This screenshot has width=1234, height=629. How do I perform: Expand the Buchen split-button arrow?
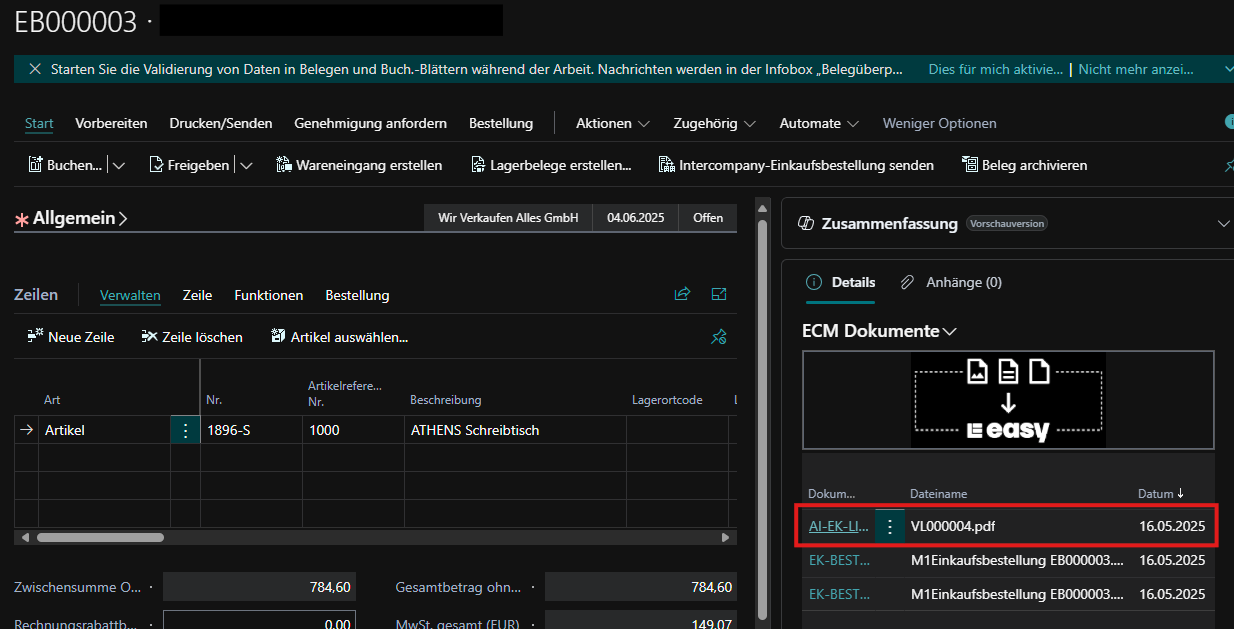pos(119,165)
